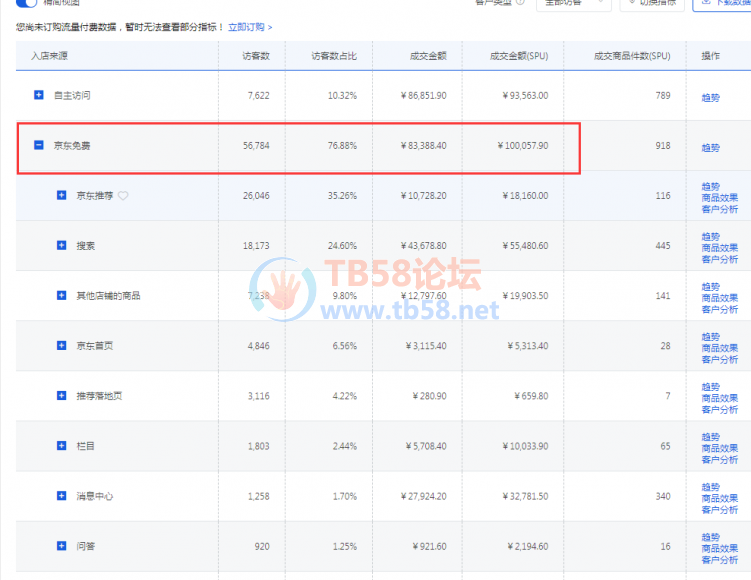The image size is (751, 580).
Task: Select the 消息中心 row label
Action: (x=95, y=496)
